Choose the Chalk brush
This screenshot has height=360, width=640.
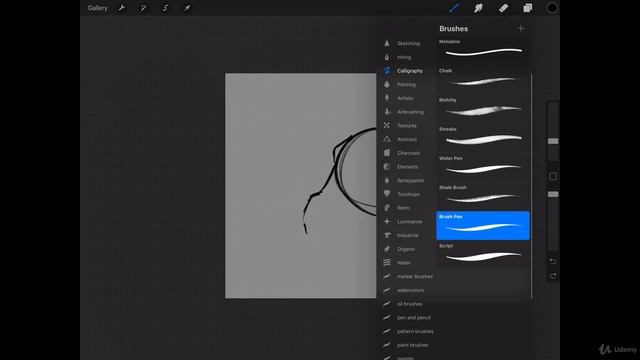(x=483, y=79)
